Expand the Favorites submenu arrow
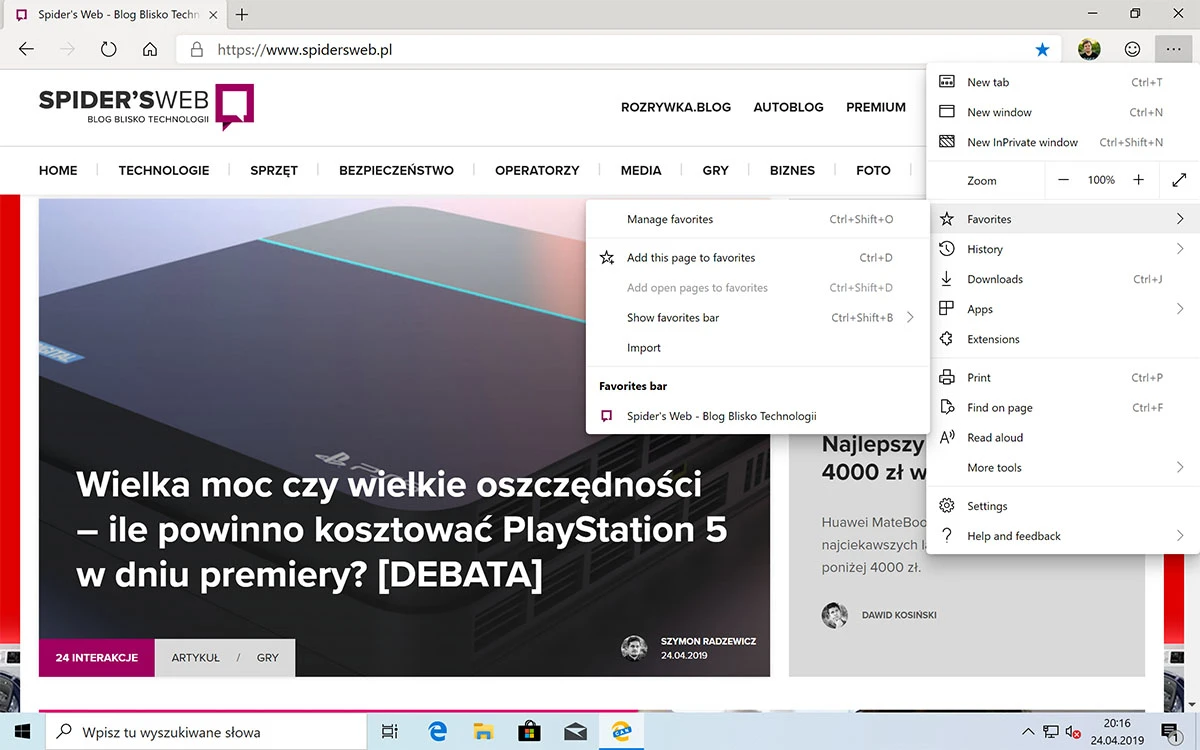The height and width of the screenshot is (750, 1200). pos(1180,219)
